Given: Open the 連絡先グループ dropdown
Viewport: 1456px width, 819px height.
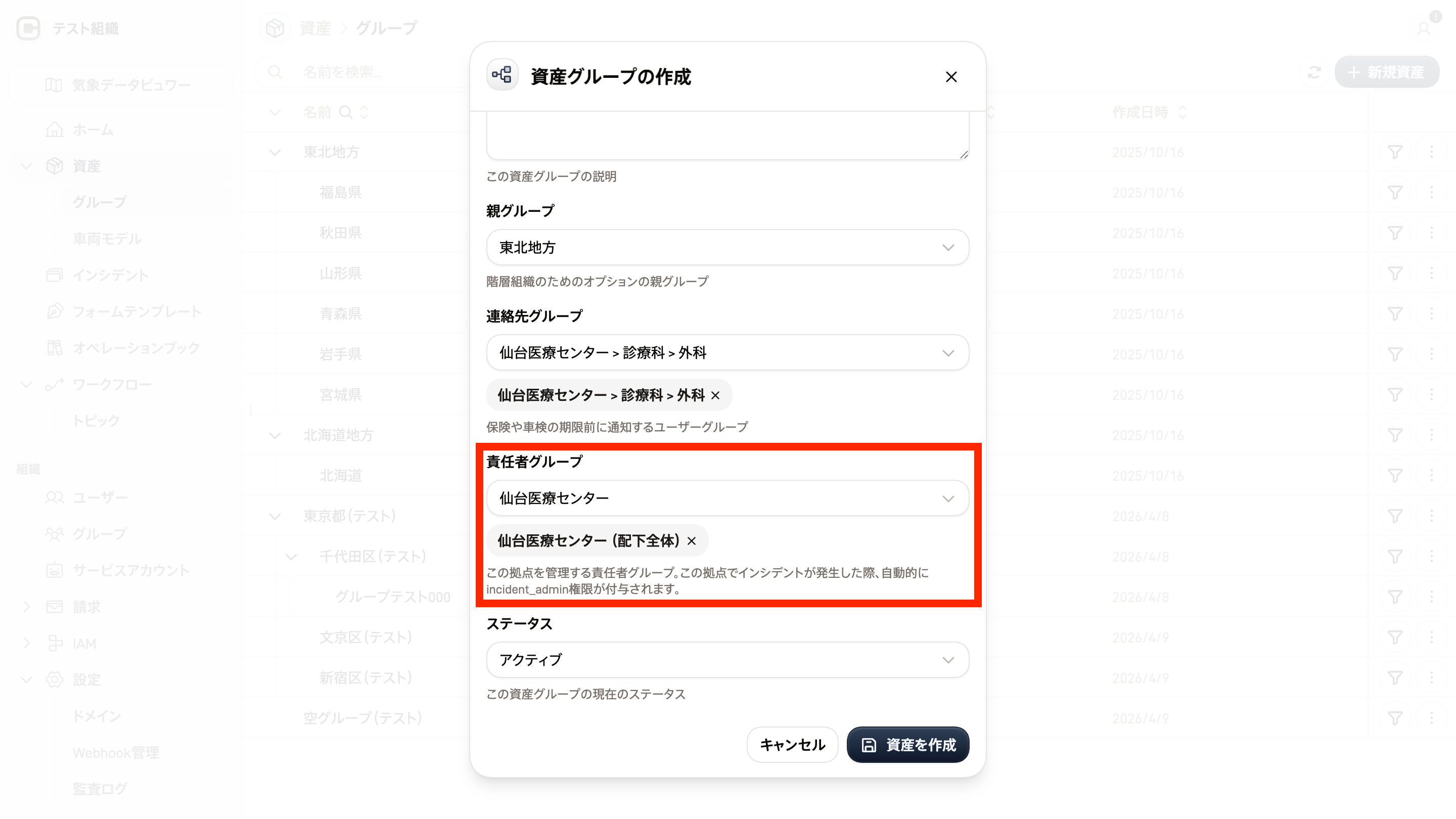Looking at the screenshot, I should [x=727, y=353].
